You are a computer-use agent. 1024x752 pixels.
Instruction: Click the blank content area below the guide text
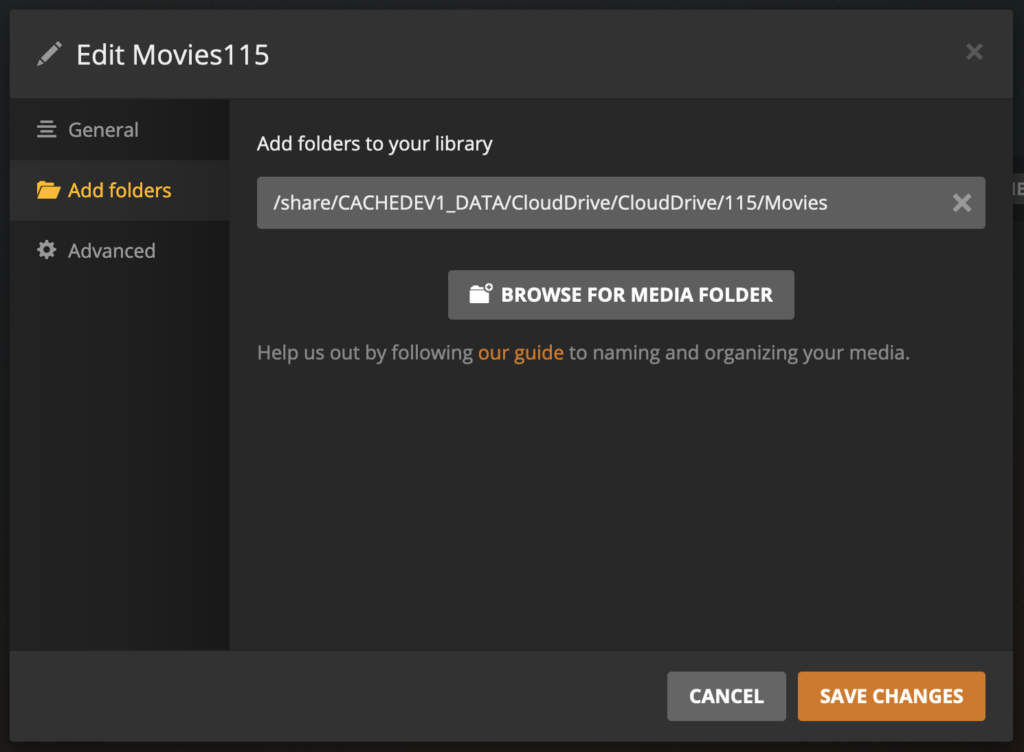(x=620, y=500)
